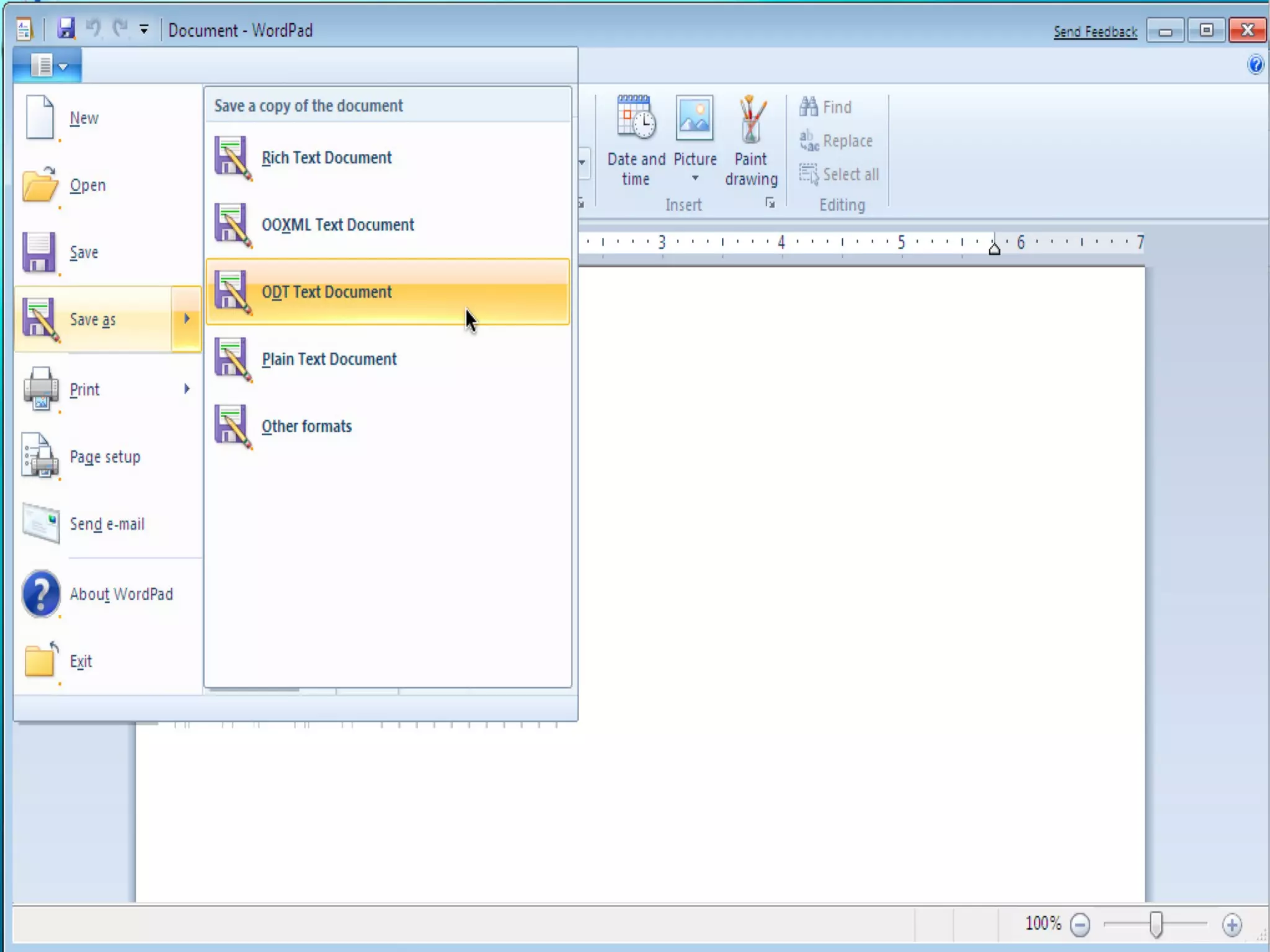This screenshot has height=952, width=1270.
Task: Click the Replace button label
Action: point(848,141)
